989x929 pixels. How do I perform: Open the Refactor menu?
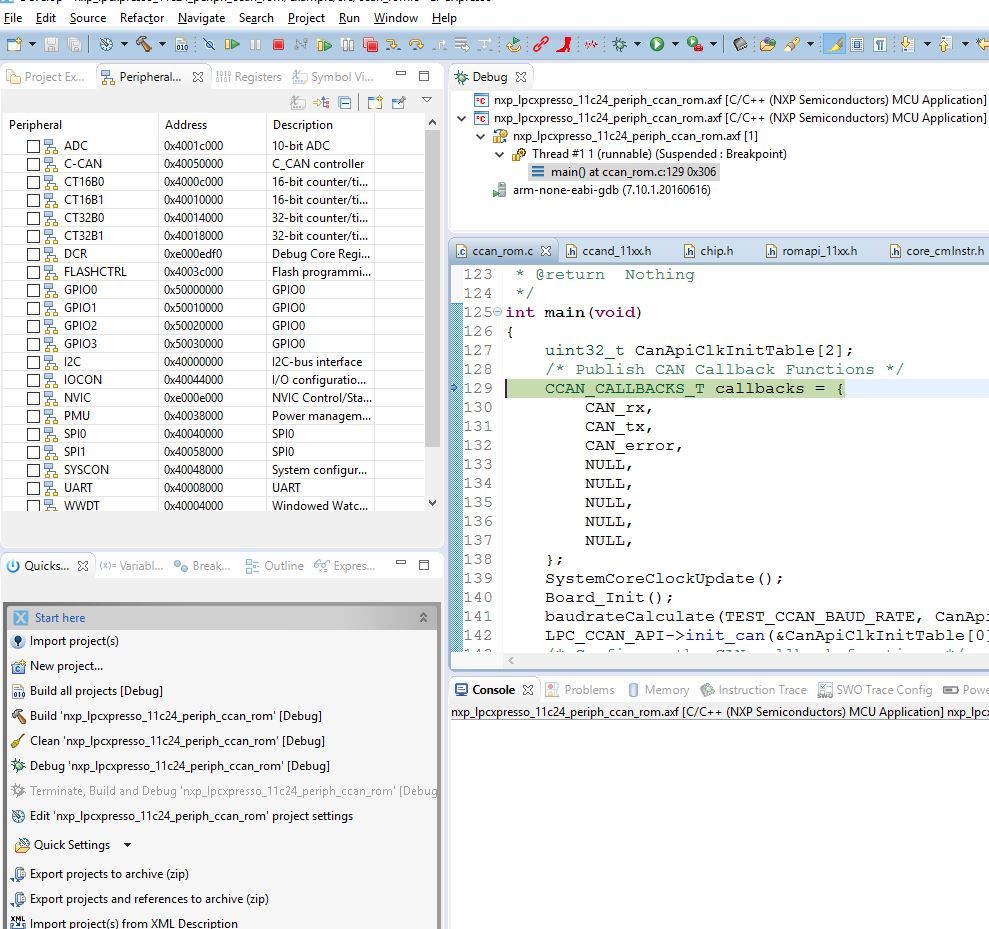coord(142,17)
